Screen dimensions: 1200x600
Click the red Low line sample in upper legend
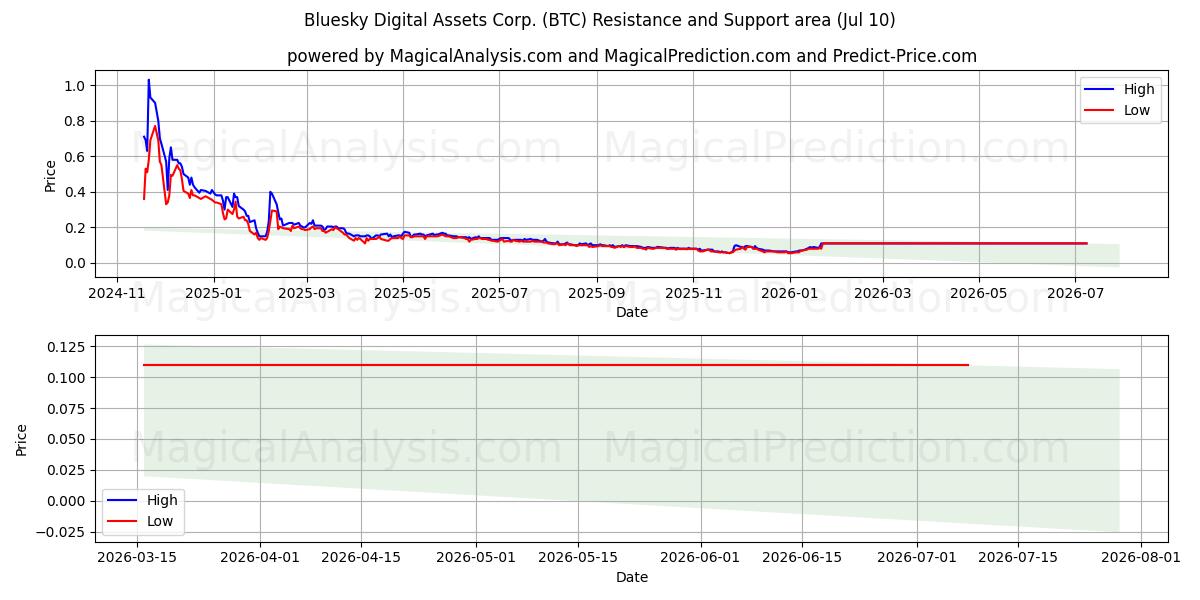tap(1100, 111)
